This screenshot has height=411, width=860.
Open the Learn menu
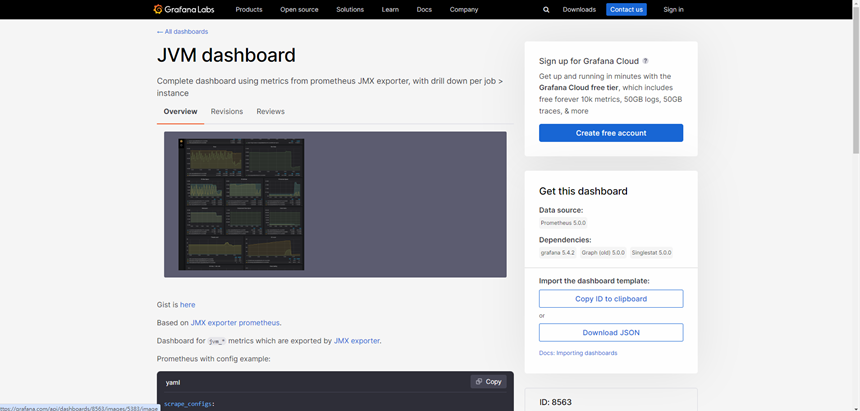click(x=390, y=9)
